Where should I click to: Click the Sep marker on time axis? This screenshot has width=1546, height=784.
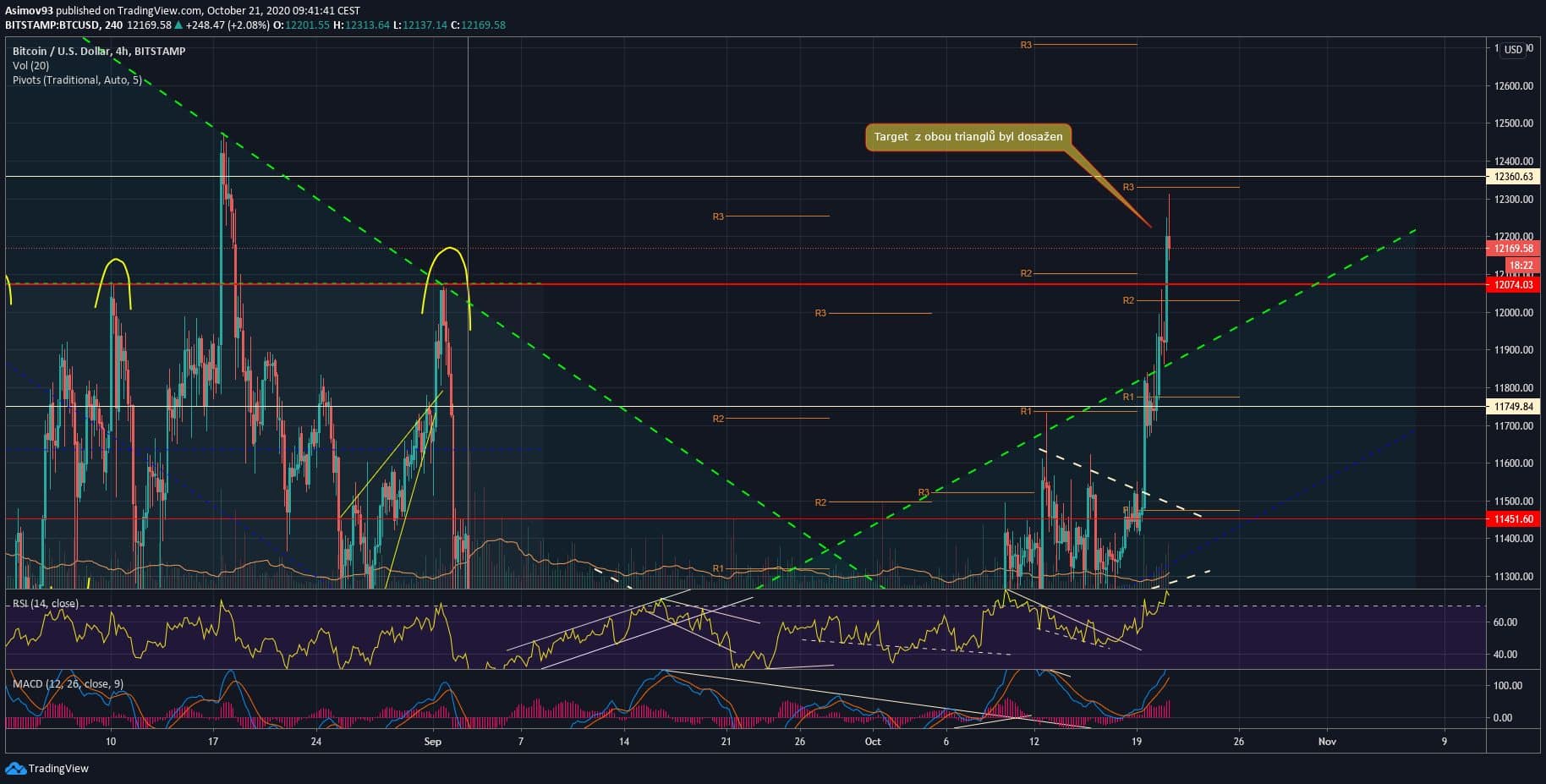coord(432,742)
